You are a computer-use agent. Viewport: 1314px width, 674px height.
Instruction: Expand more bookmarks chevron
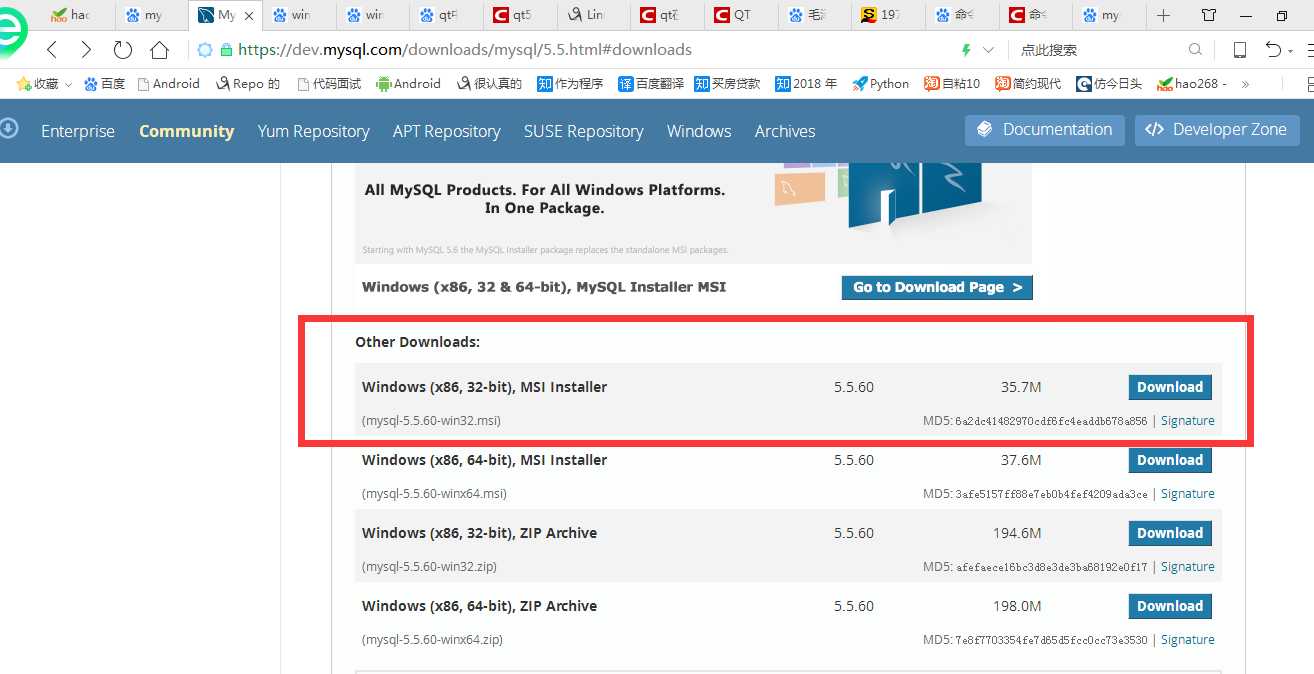pyautogui.click(x=1245, y=84)
